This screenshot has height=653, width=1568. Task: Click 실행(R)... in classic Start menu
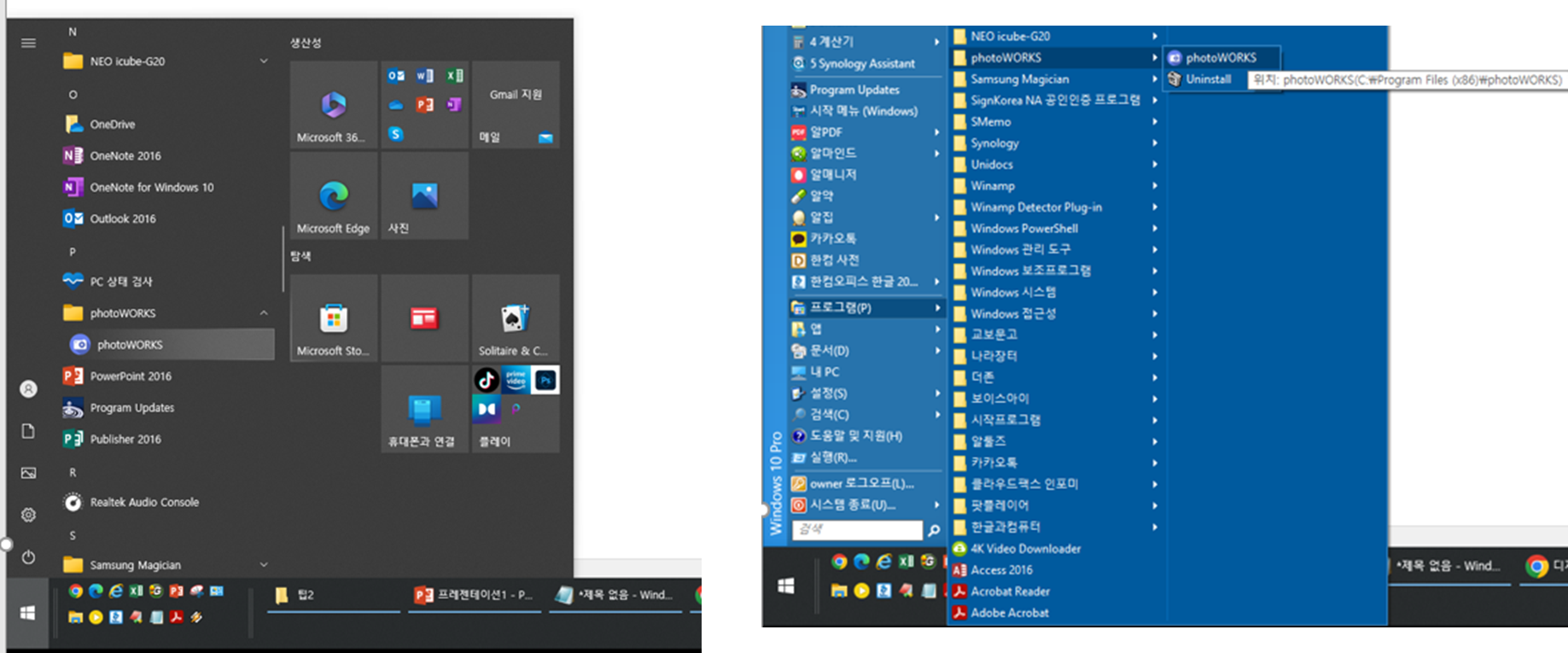[867, 458]
